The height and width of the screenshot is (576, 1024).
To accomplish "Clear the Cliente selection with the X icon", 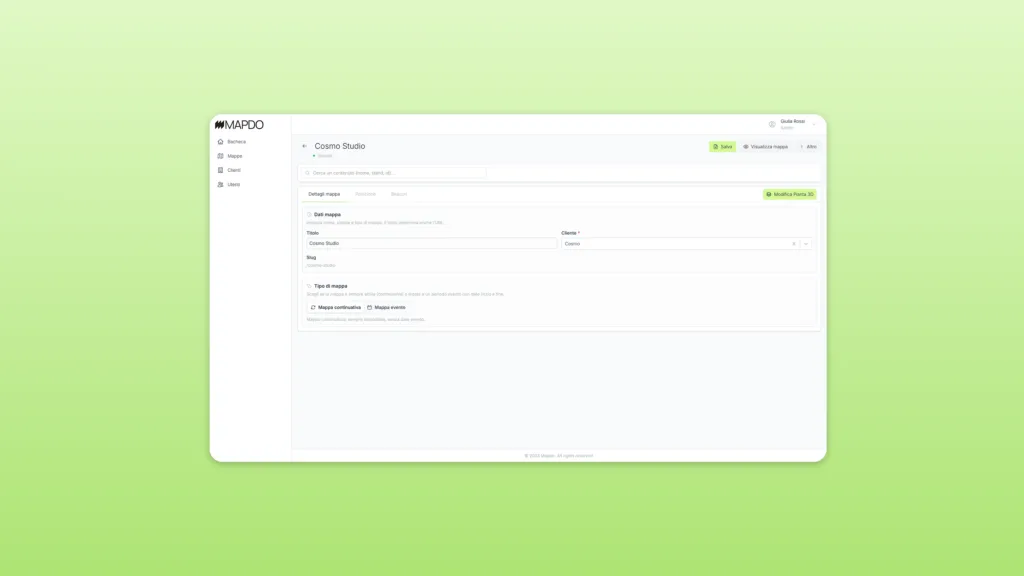I will point(794,244).
